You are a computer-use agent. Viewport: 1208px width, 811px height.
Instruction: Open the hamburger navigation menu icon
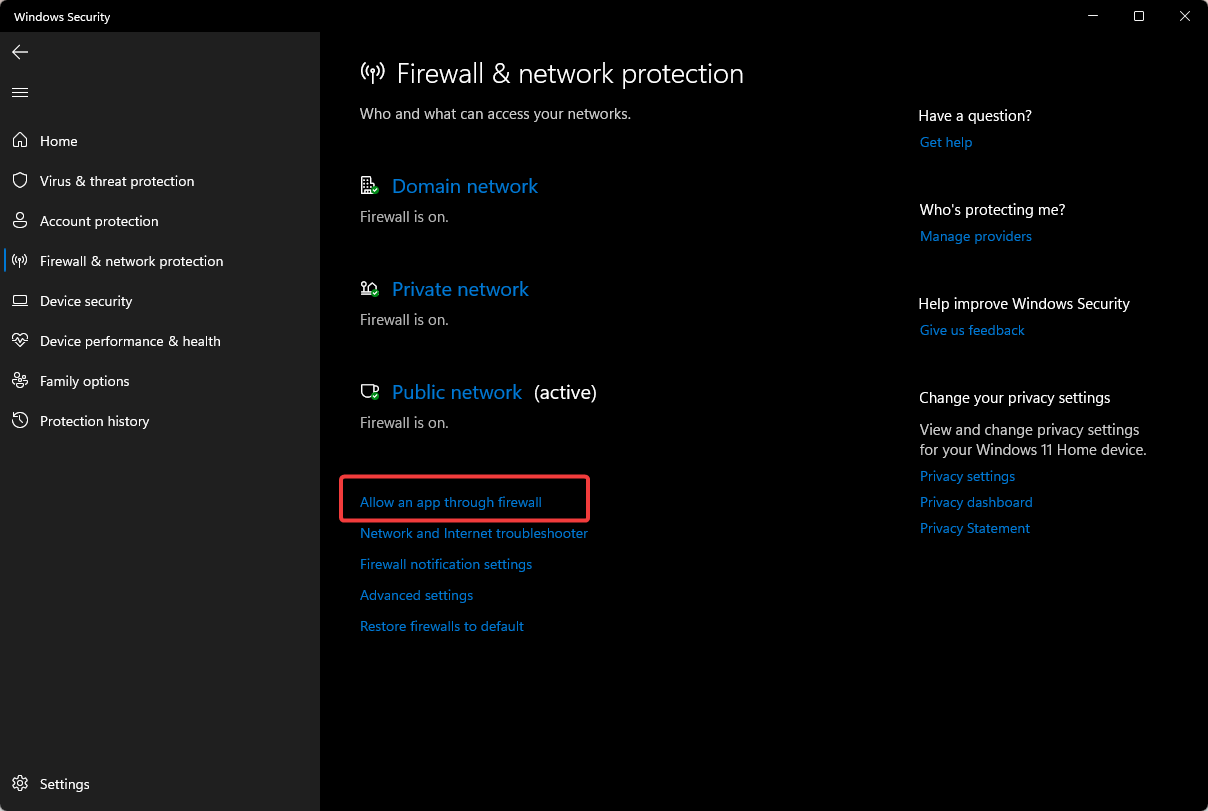point(20,92)
